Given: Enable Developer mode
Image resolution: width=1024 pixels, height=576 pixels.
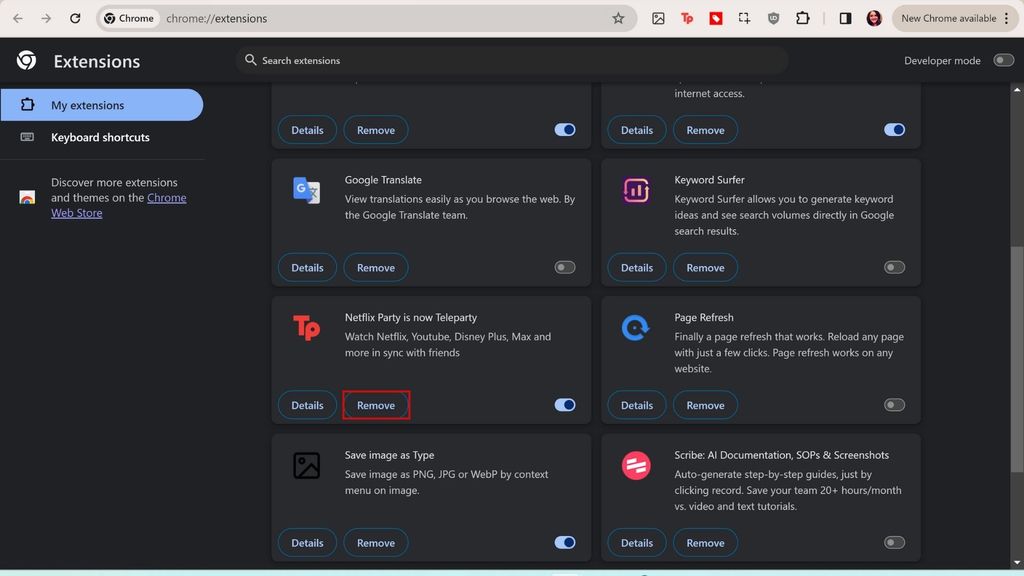Looking at the screenshot, I should (1003, 60).
